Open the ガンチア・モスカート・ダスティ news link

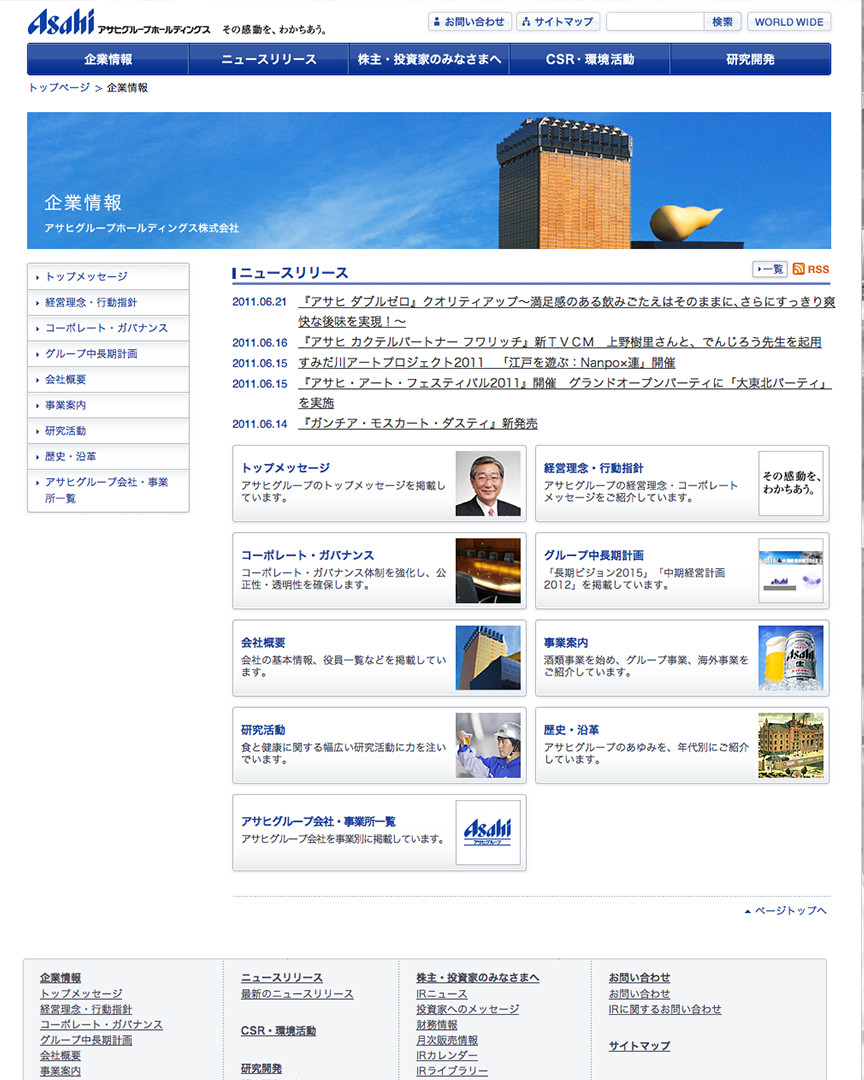418,424
